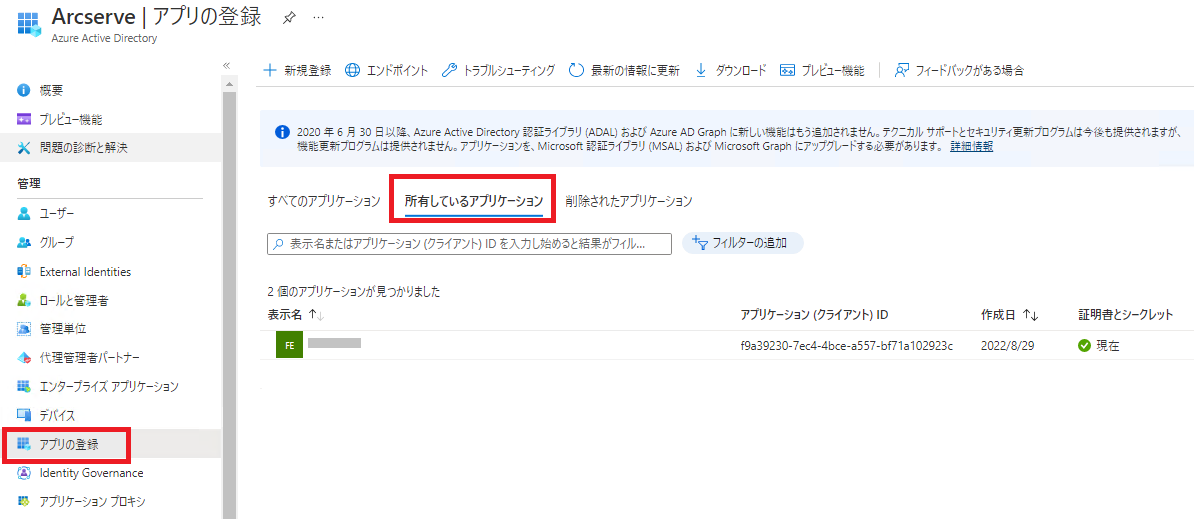Viewport: 1194px width, 519px height.
Task: Click the sidebar vertical scrollbar
Action: [x=229, y=304]
